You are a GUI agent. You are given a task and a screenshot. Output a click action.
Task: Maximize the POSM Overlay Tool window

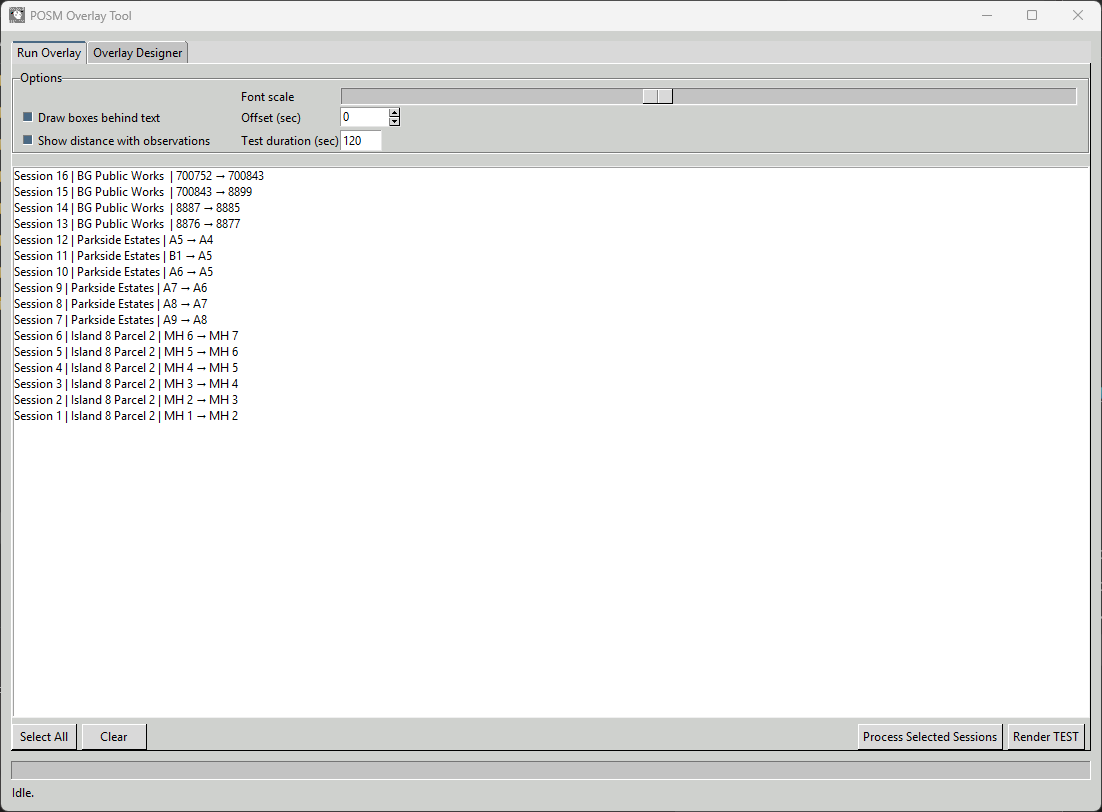click(1032, 15)
